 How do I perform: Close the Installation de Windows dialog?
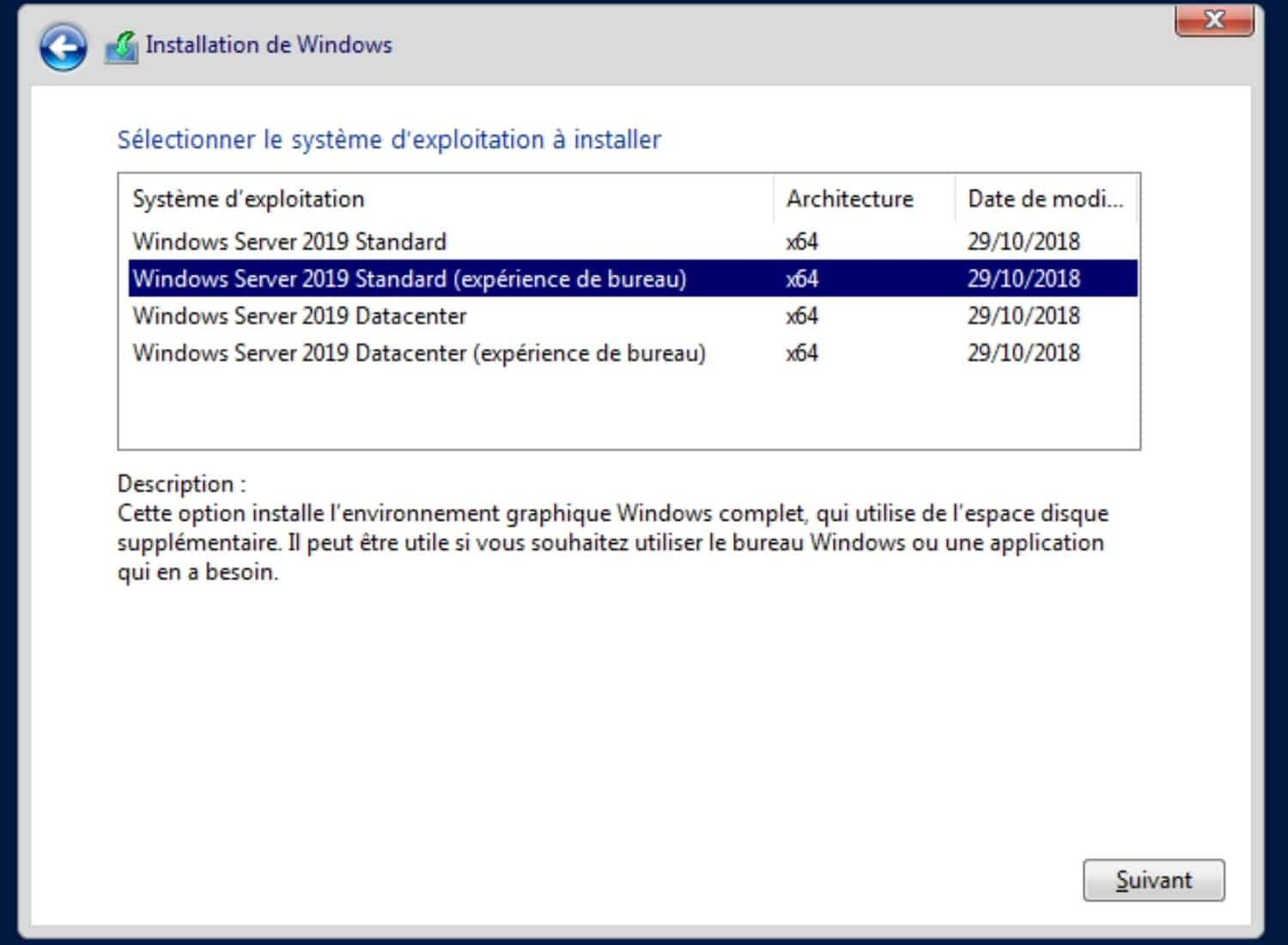tap(1214, 20)
